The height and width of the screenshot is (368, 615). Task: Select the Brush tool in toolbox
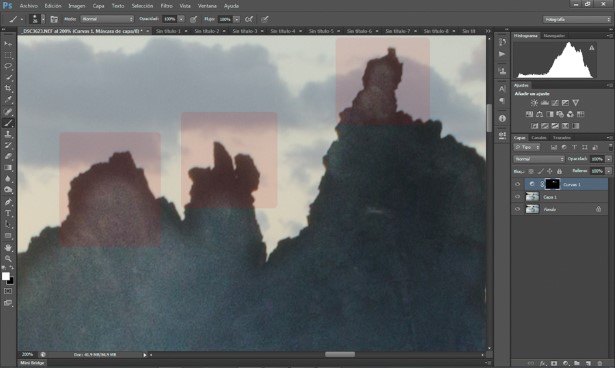(8, 123)
